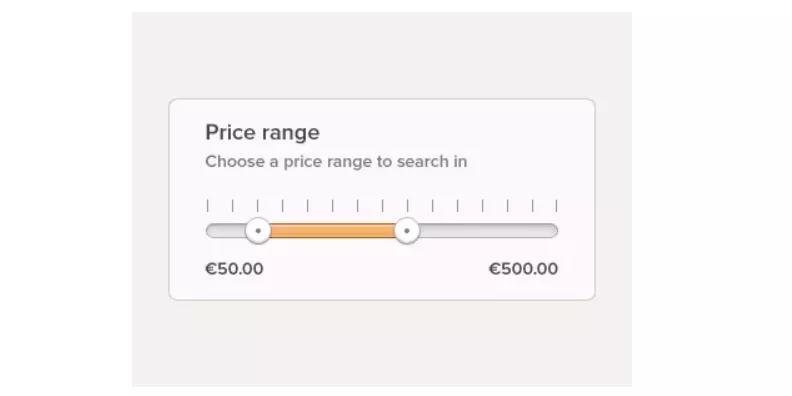
Task: Click the 'Choose a price range to search in' subtitle
Action: [x=336, y=162]
